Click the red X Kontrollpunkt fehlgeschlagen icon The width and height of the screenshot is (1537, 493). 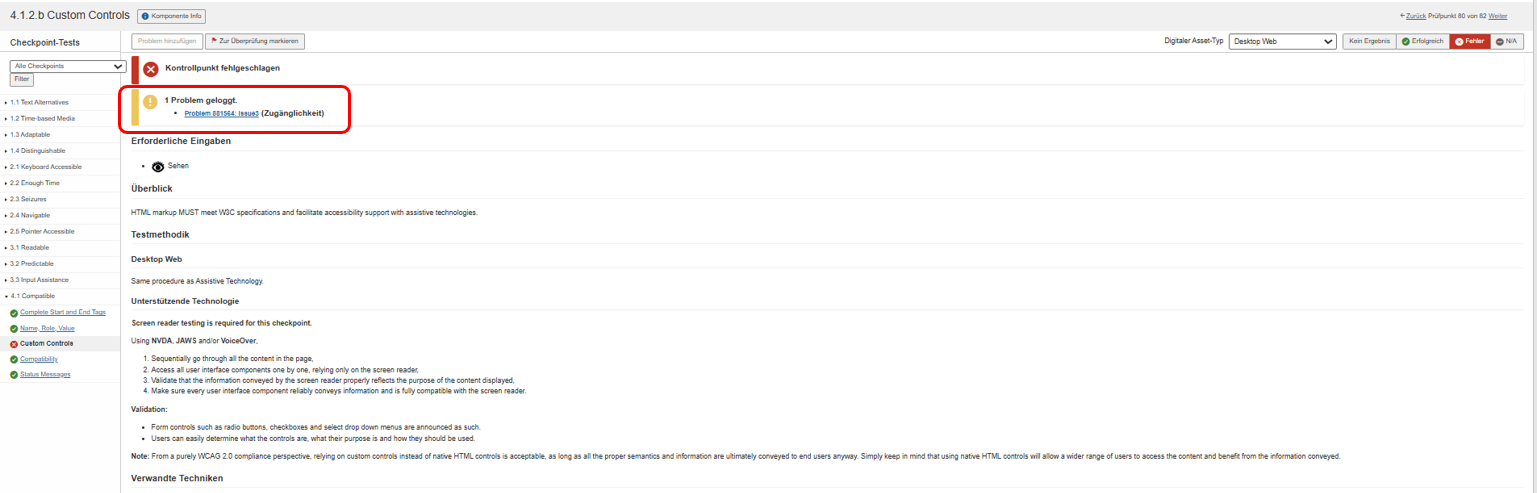[x=151, y=69]
